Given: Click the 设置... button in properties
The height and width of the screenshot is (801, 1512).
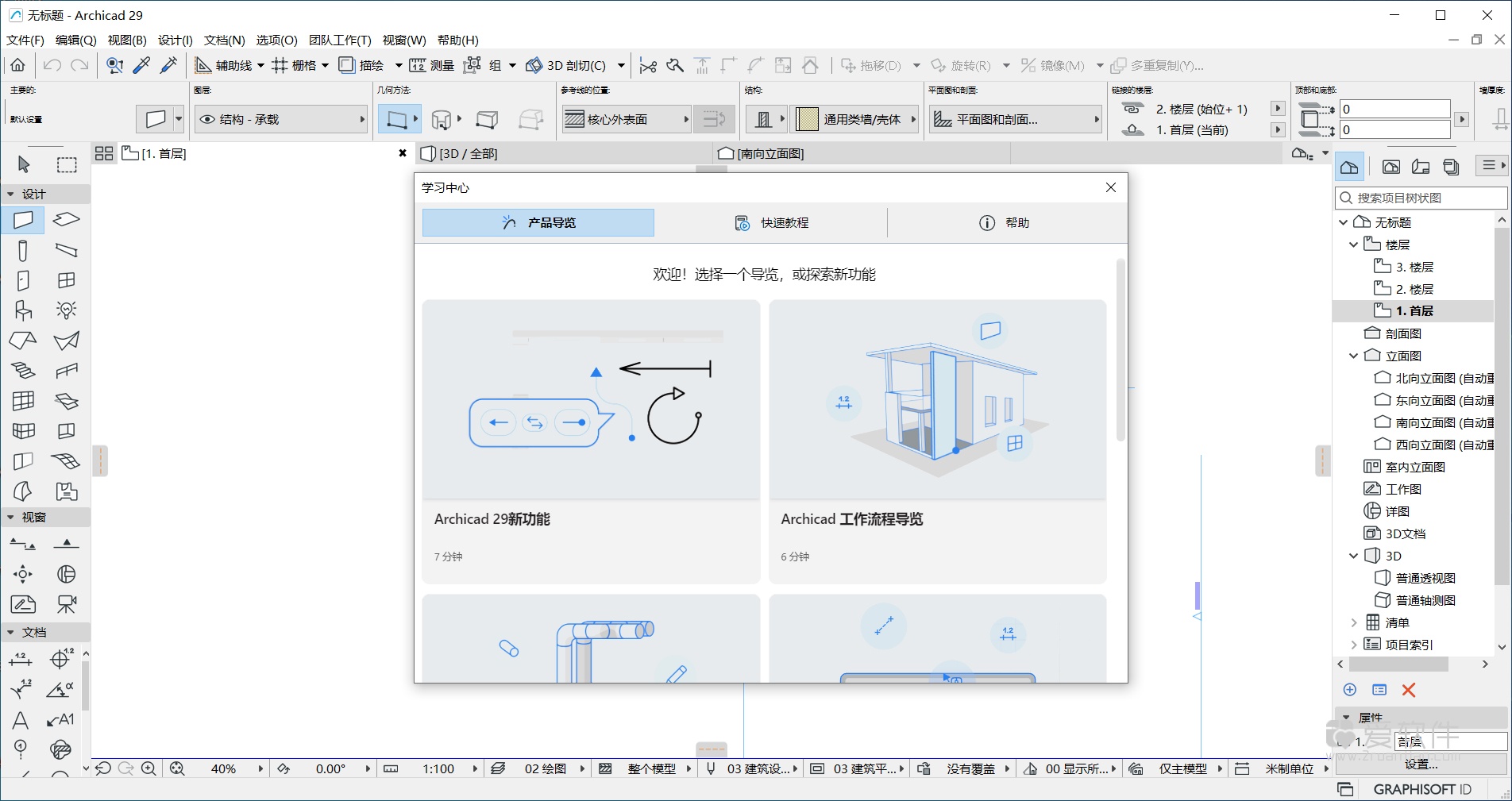Looking at the screenshot, I should tap(1421, 764).
